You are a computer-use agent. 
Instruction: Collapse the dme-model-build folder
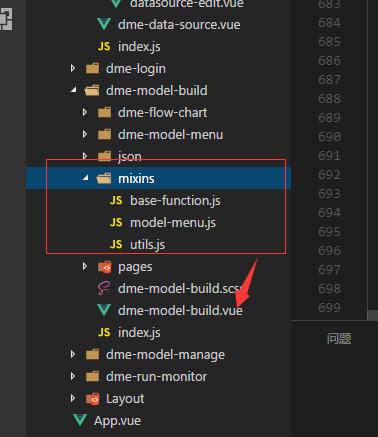click(74, 90)
